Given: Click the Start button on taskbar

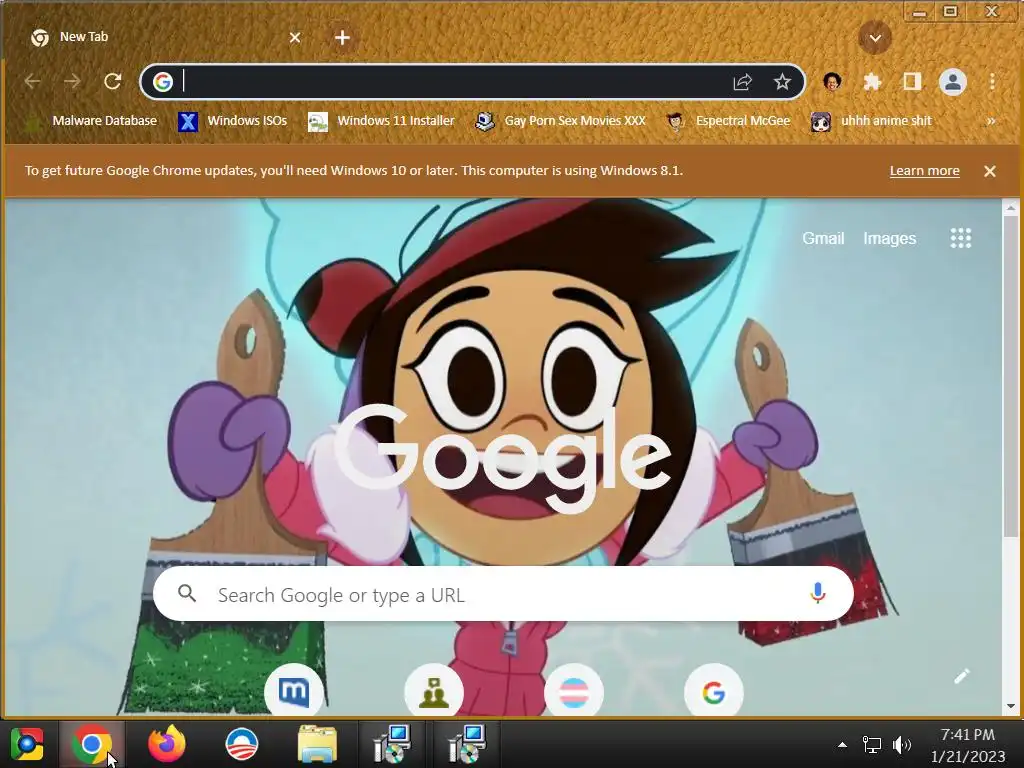Looking at the screenshot, I should coord(27,744).
